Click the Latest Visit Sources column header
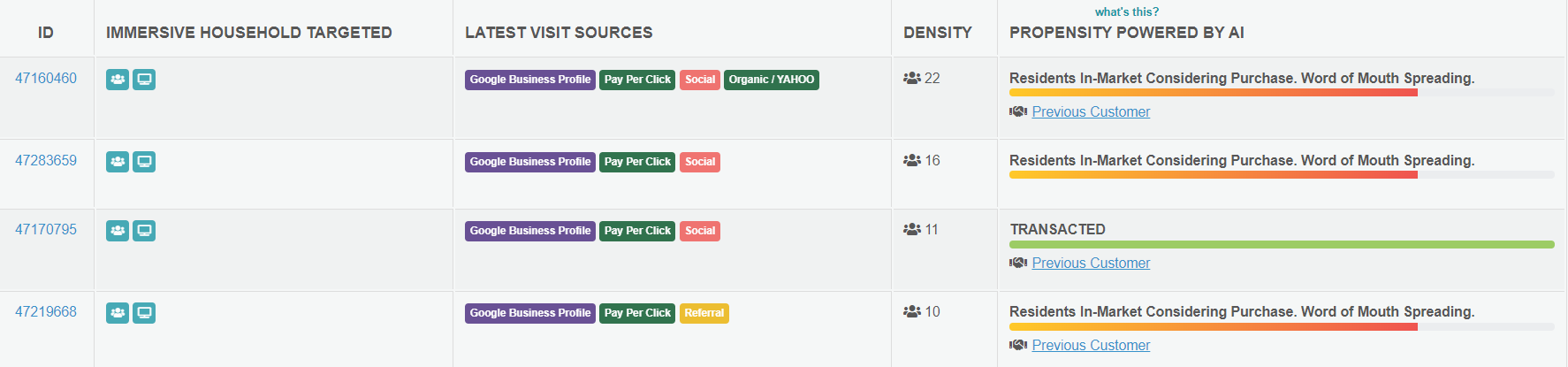 559,33
